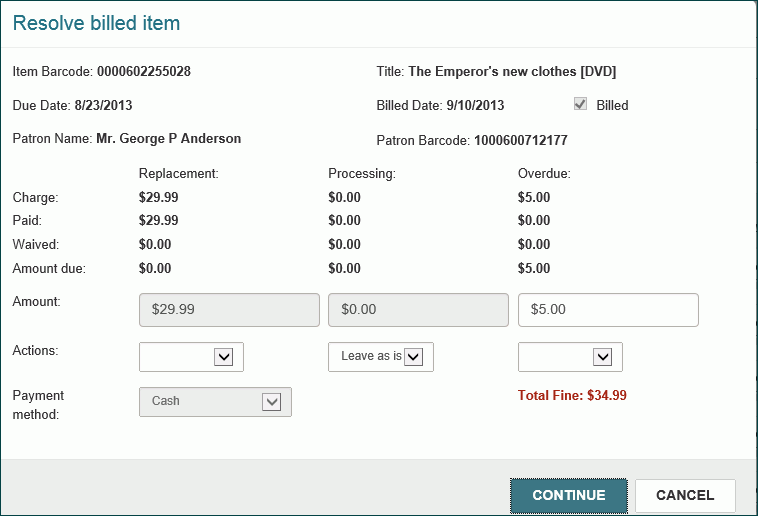The width and height of the screenshot is (758, 516).
Task: Click the Resolve billed item heading
Action: 97,22
